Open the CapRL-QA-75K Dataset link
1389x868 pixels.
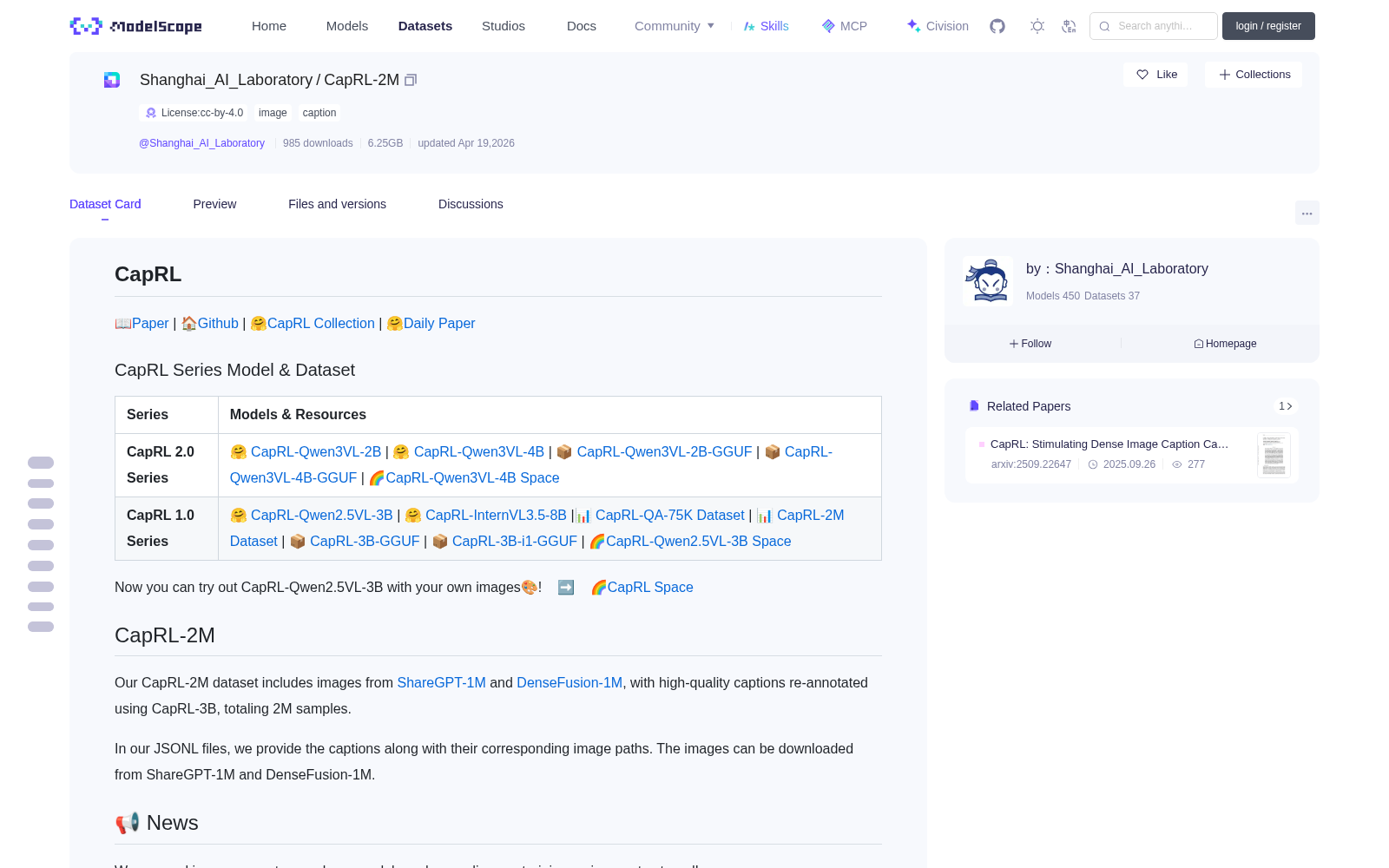pos(670,515)
